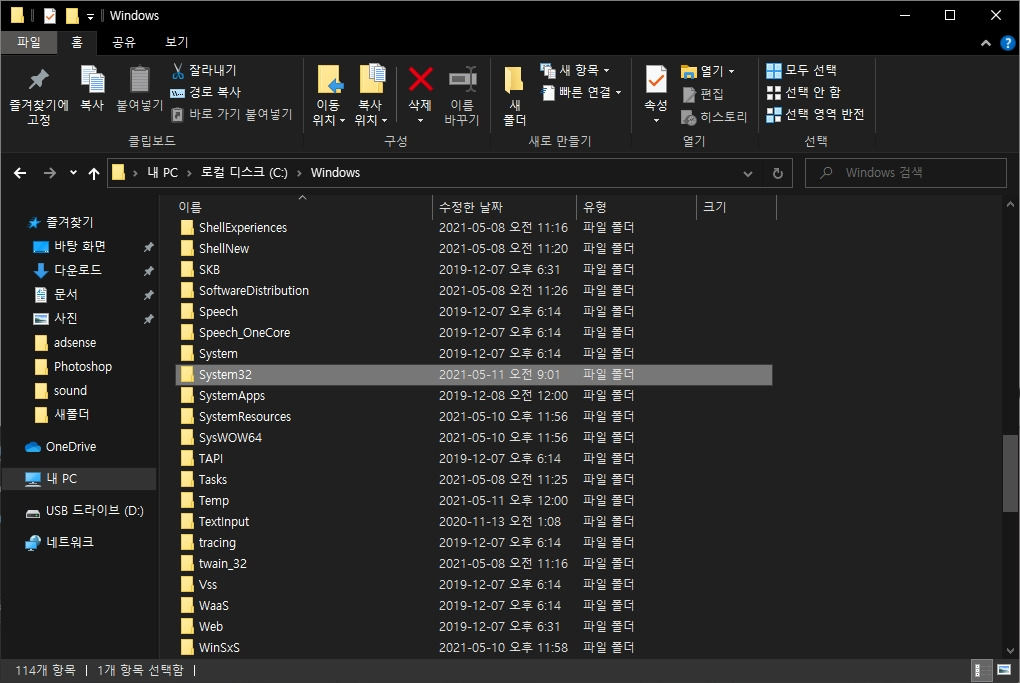Select the Temp folder
The height and width of the screenshot is (683, 1020).
click(x=213, y=501)
